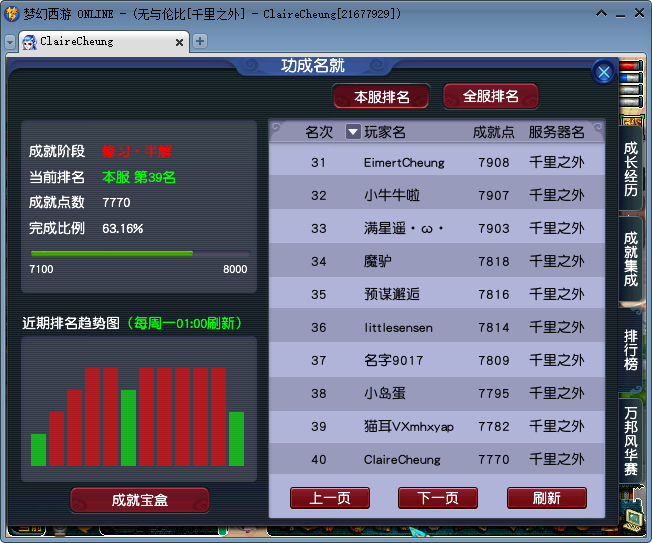
Task: Switch to 全服排名 ranking
Action: (x=491, y=96)
